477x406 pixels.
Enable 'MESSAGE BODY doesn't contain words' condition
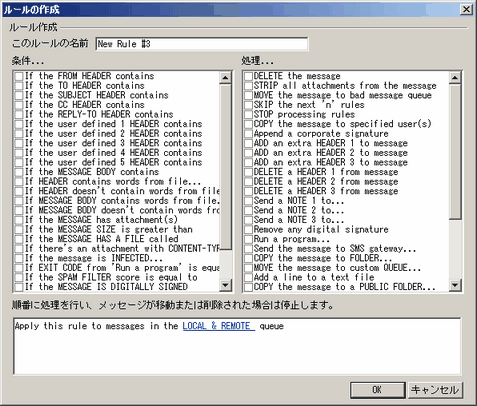(19, 211)
